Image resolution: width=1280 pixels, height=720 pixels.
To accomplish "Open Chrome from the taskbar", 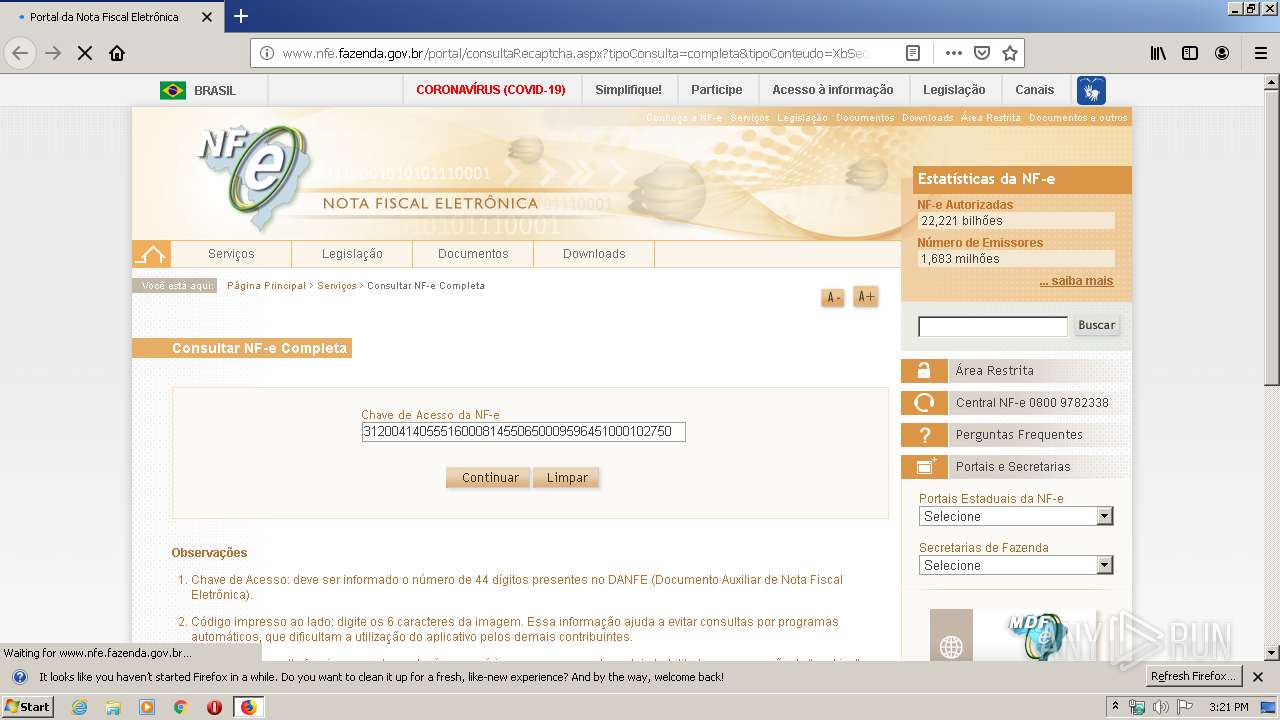I will coord(180,707).
